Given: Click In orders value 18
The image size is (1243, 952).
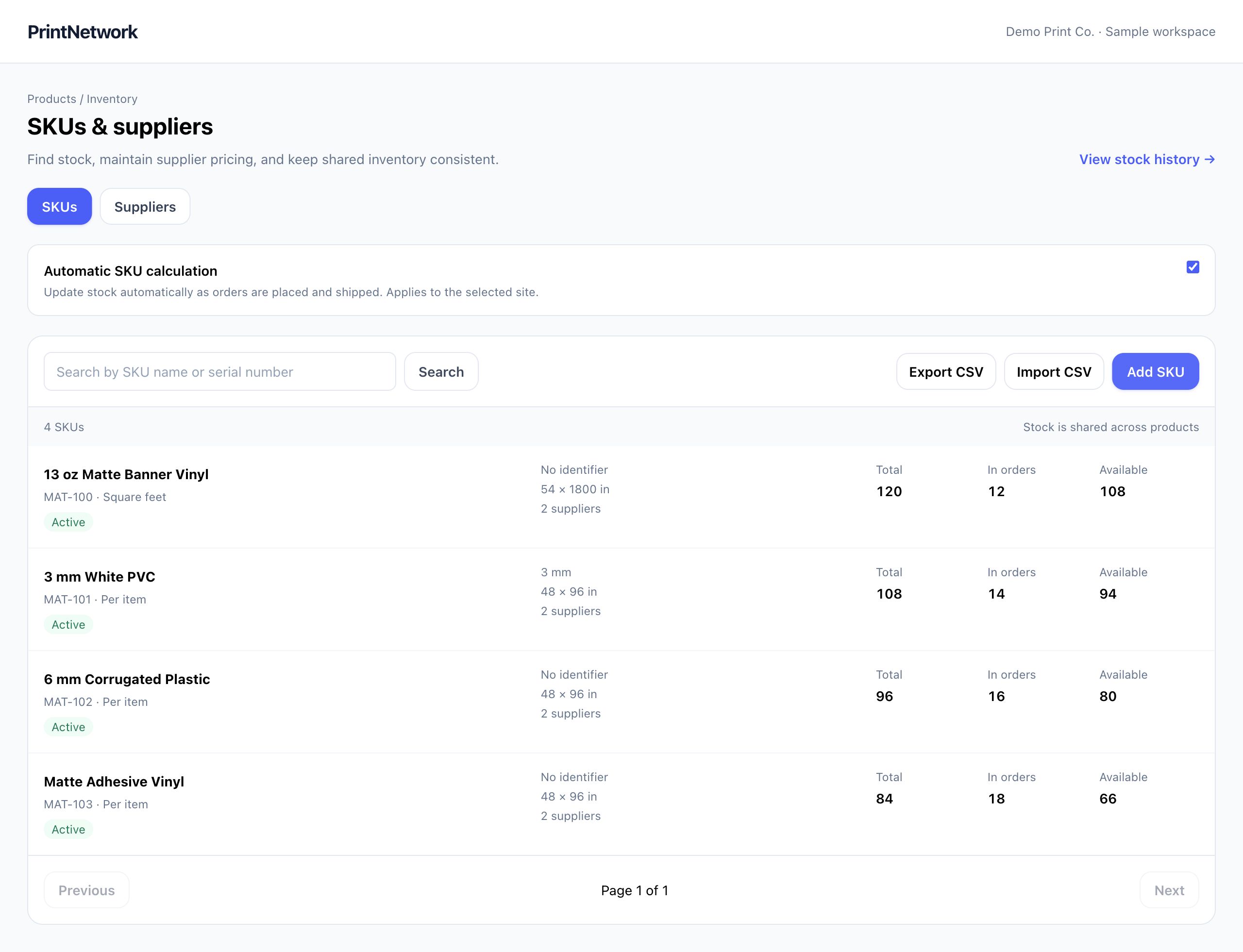Looking at the screenshot, I should (x=996, y=799).
